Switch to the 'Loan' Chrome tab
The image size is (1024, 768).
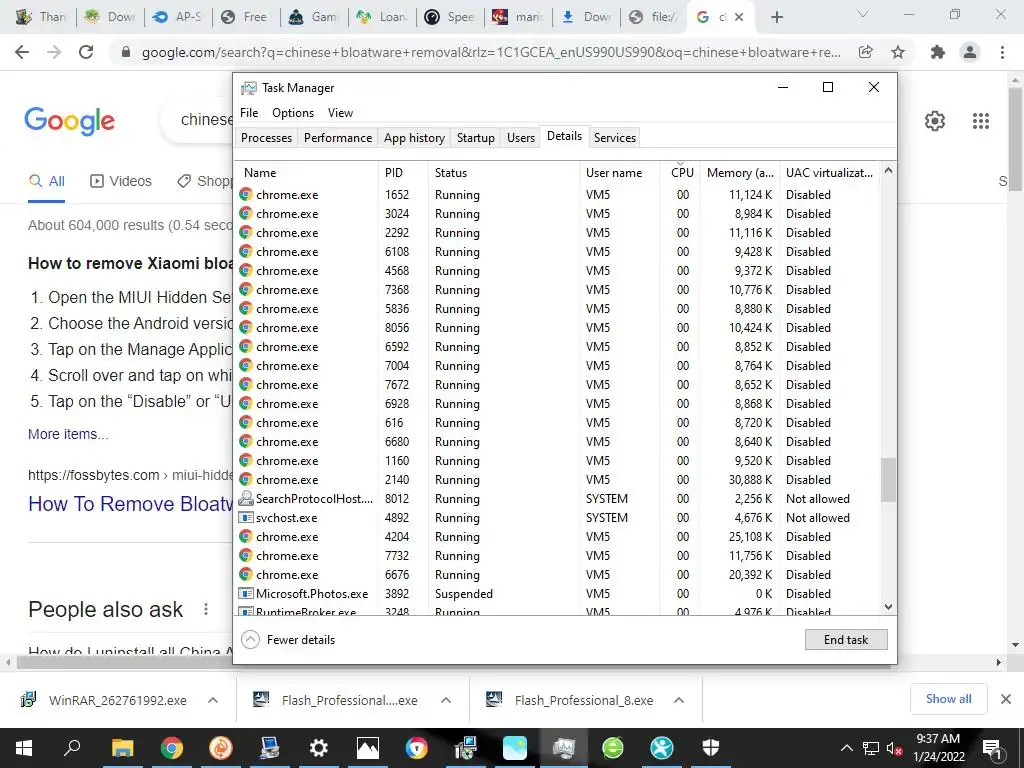click(381, 17)
